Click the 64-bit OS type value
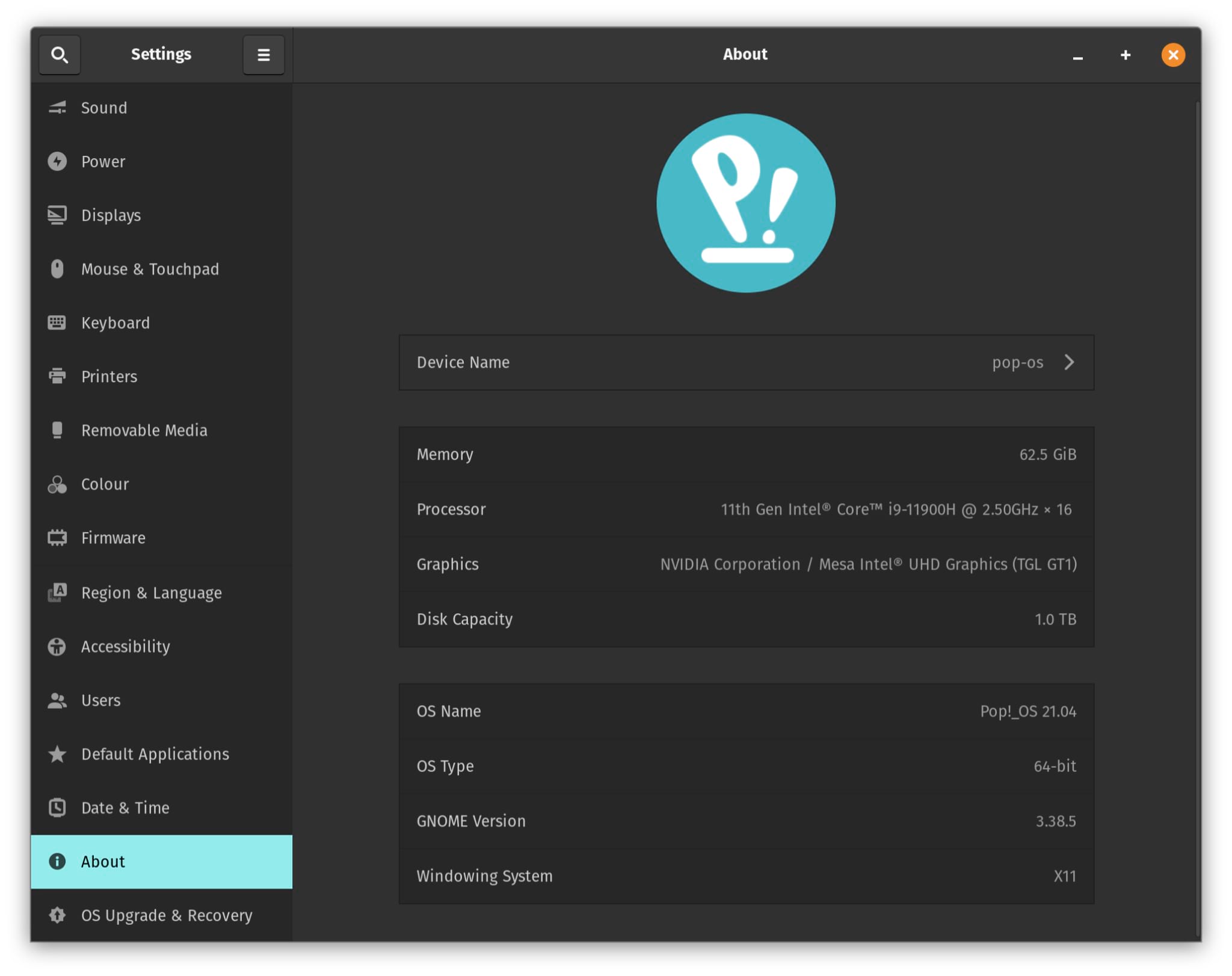 (x=1055, y=766)
